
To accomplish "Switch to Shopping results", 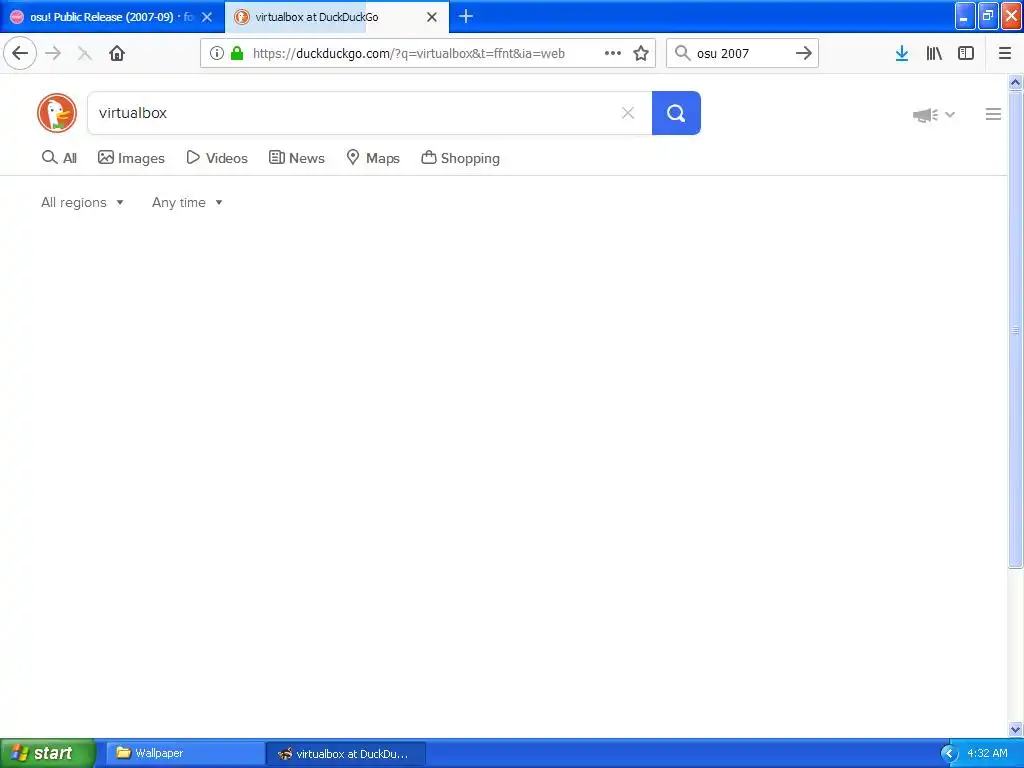I will (x=460, y=157).
